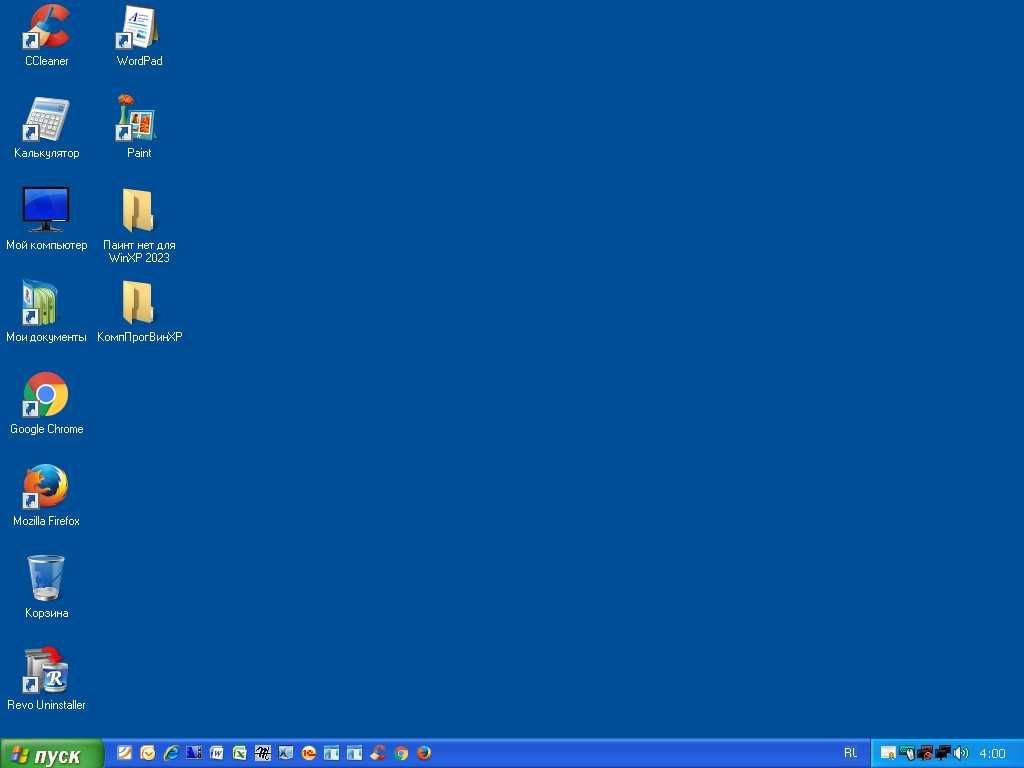This screenshot has width=1024, height=768.
Task: Click the first quick launch icon with pen
Action: pos(124,753)
